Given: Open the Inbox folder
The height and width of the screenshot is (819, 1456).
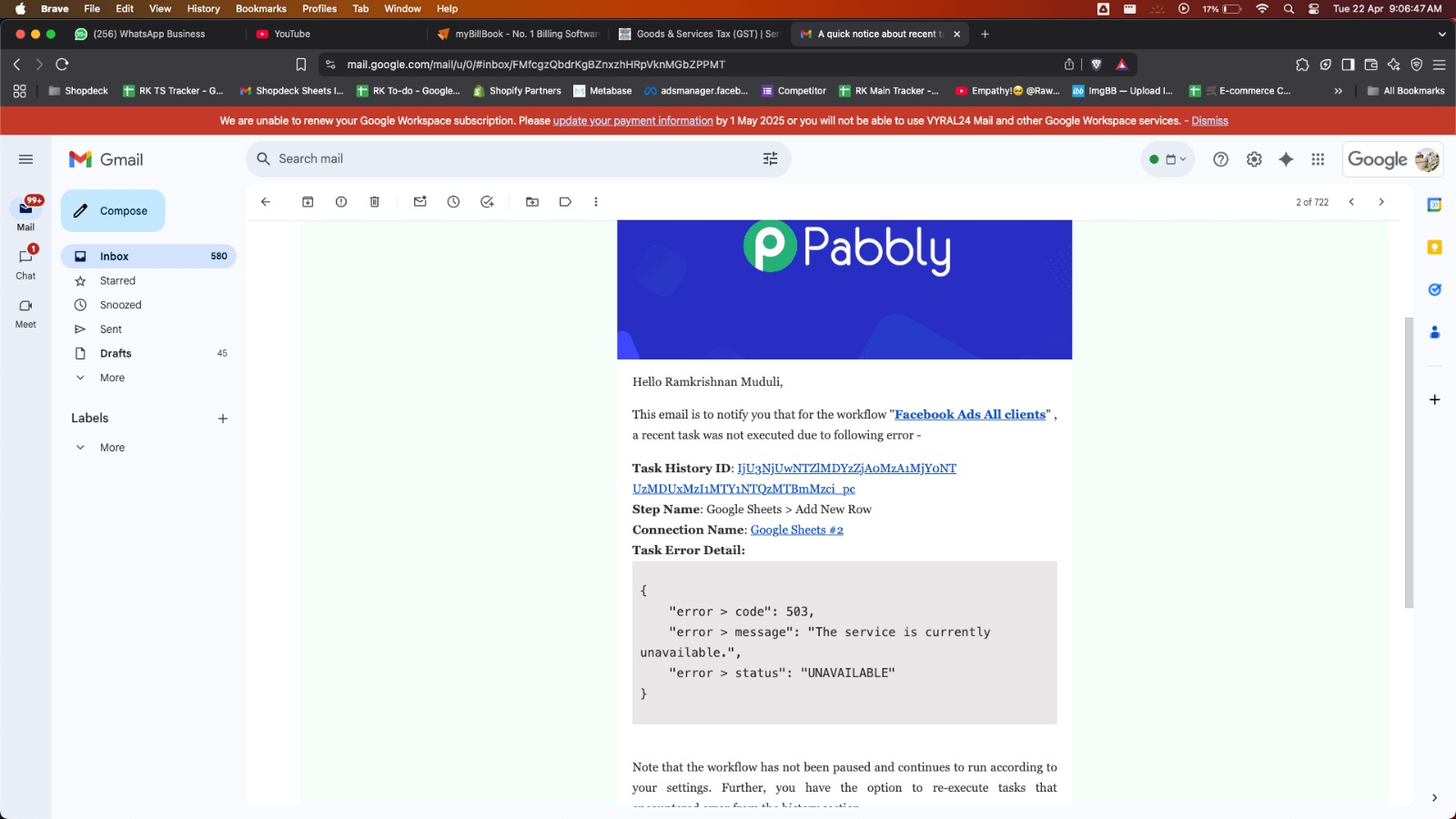Looking at the screenshot, I should click(148, 257).
